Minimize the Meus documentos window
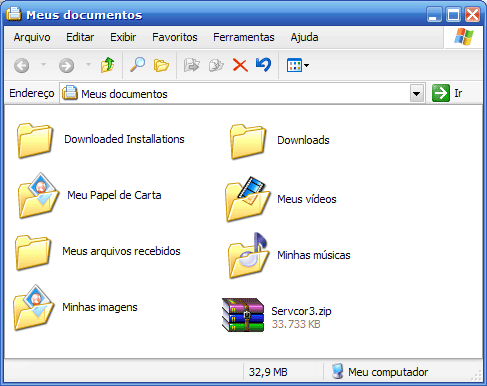The width and height of the screenshot is (487, 386). [434, 15]
